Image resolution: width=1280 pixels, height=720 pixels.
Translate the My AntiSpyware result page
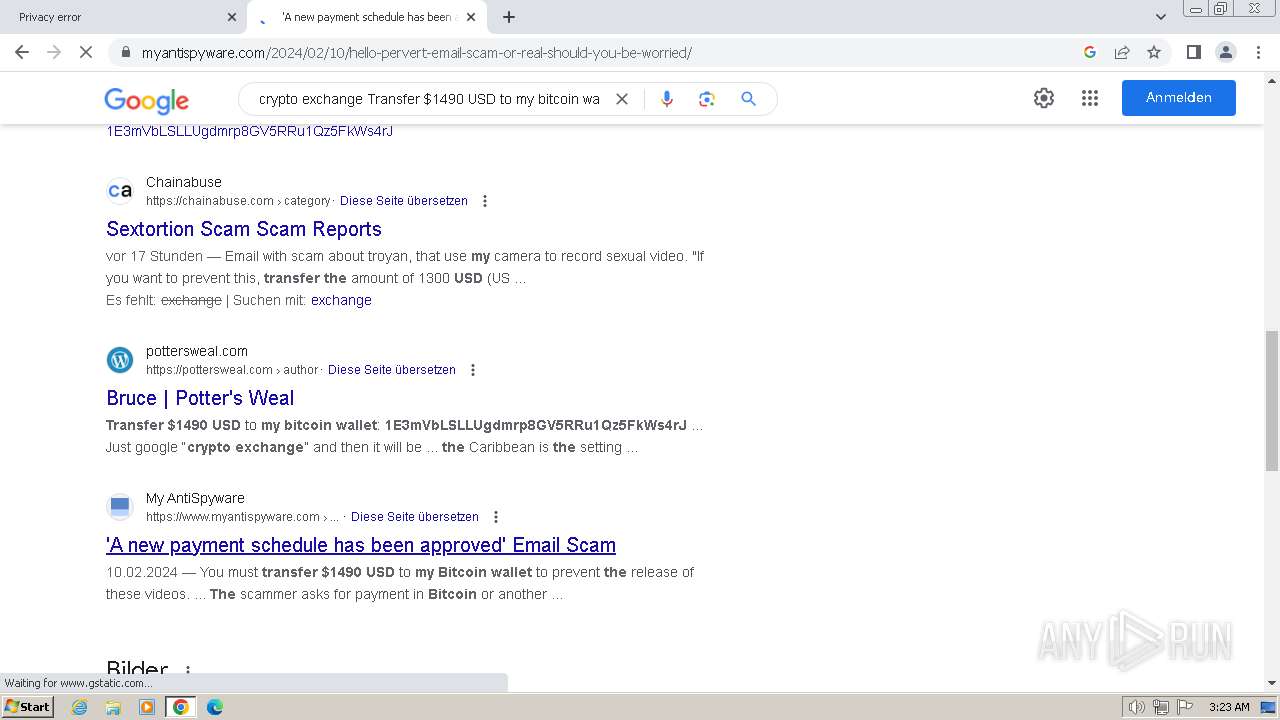(x=415, y=517)
